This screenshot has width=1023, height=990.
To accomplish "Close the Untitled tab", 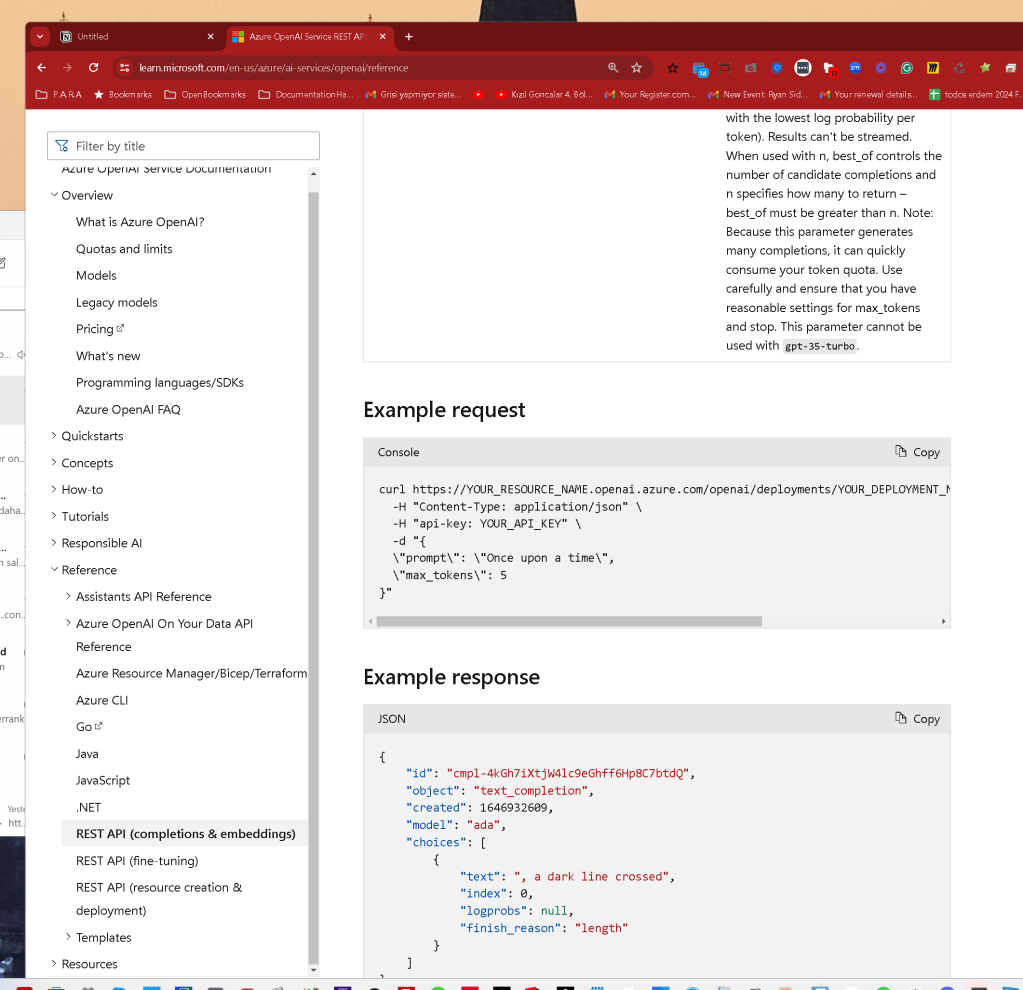I will click(x=210, y=37).
